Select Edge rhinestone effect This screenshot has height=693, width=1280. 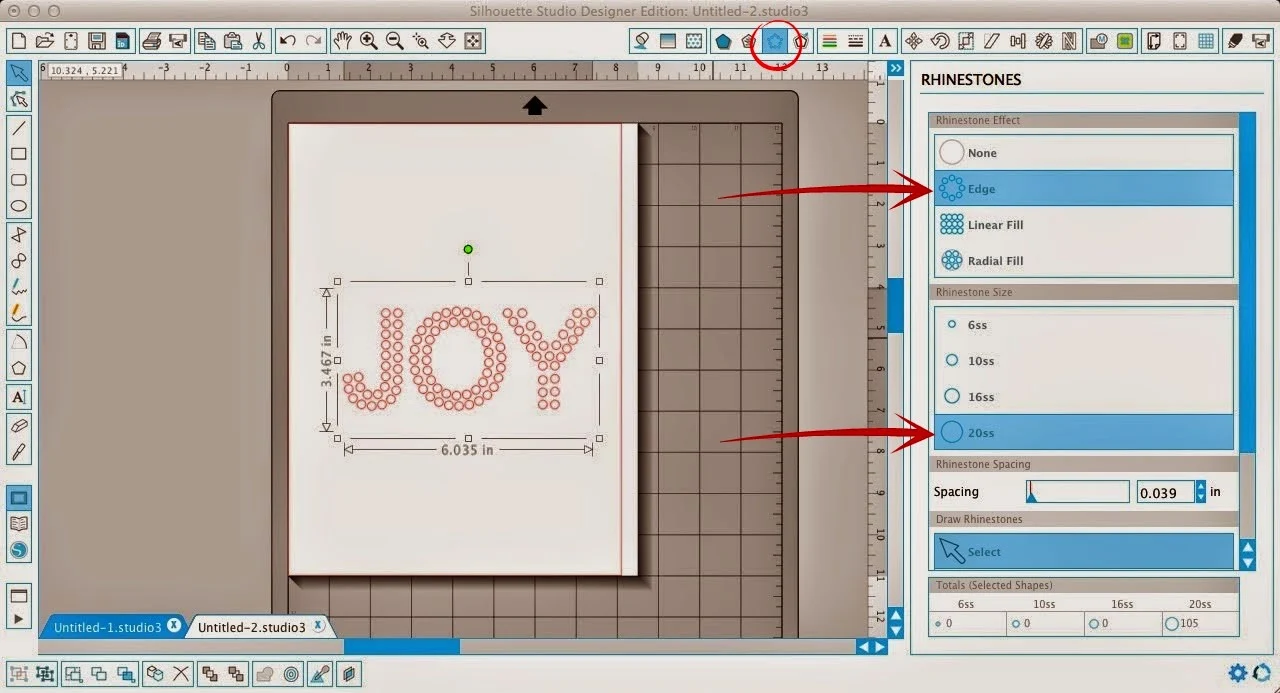1084,188
